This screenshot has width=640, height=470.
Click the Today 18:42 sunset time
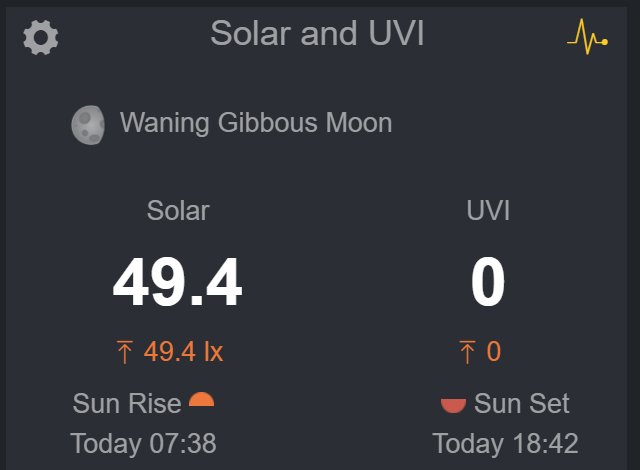(x=505, y=443)
